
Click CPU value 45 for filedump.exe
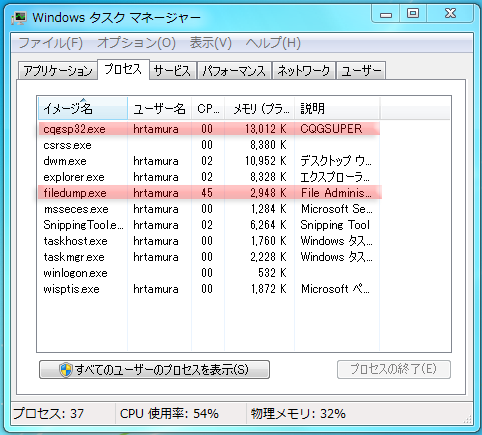[x=207, y=193]
